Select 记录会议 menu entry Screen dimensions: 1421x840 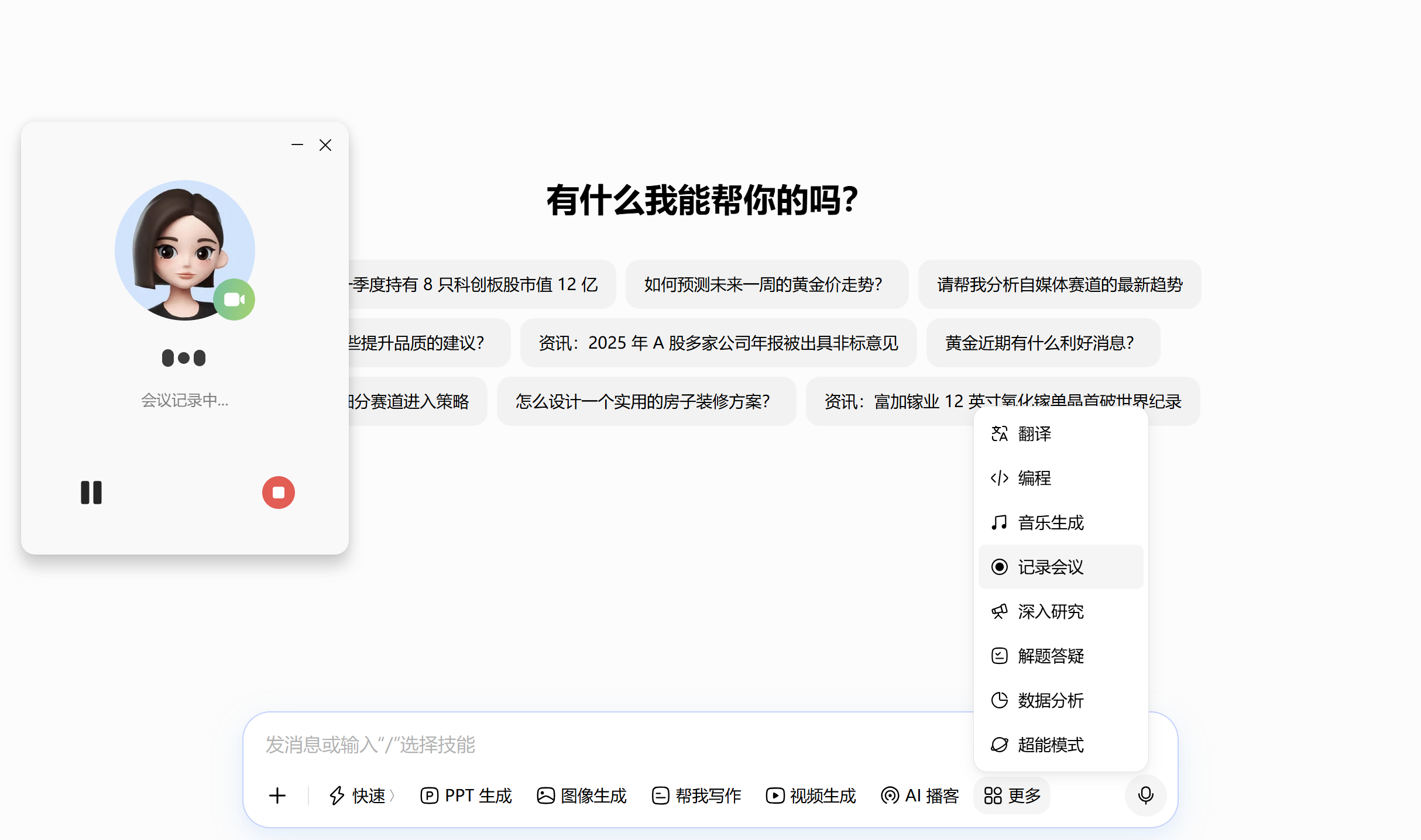(x=1051, y=567)
